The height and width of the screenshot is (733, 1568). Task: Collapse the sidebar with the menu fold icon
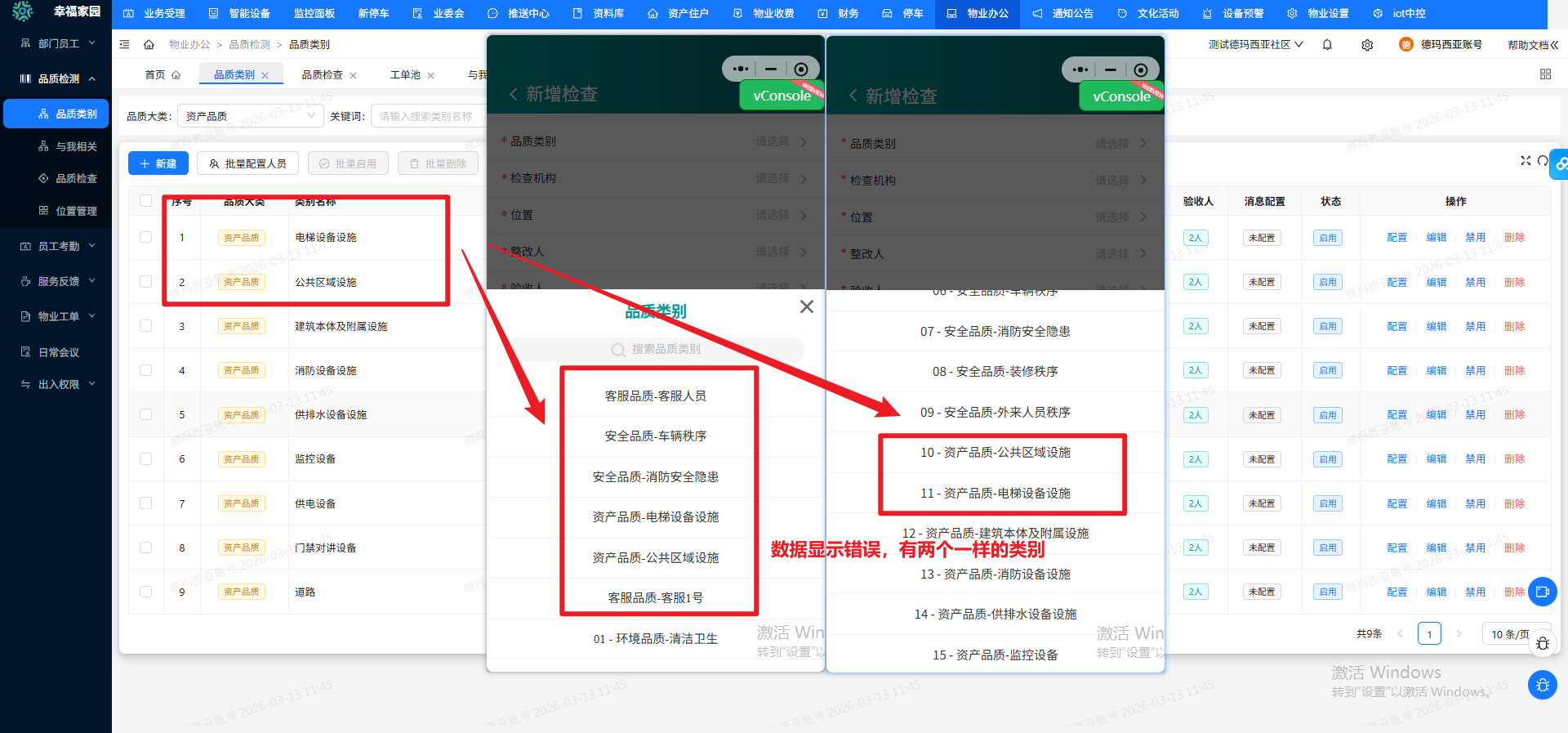pos(124,44)
